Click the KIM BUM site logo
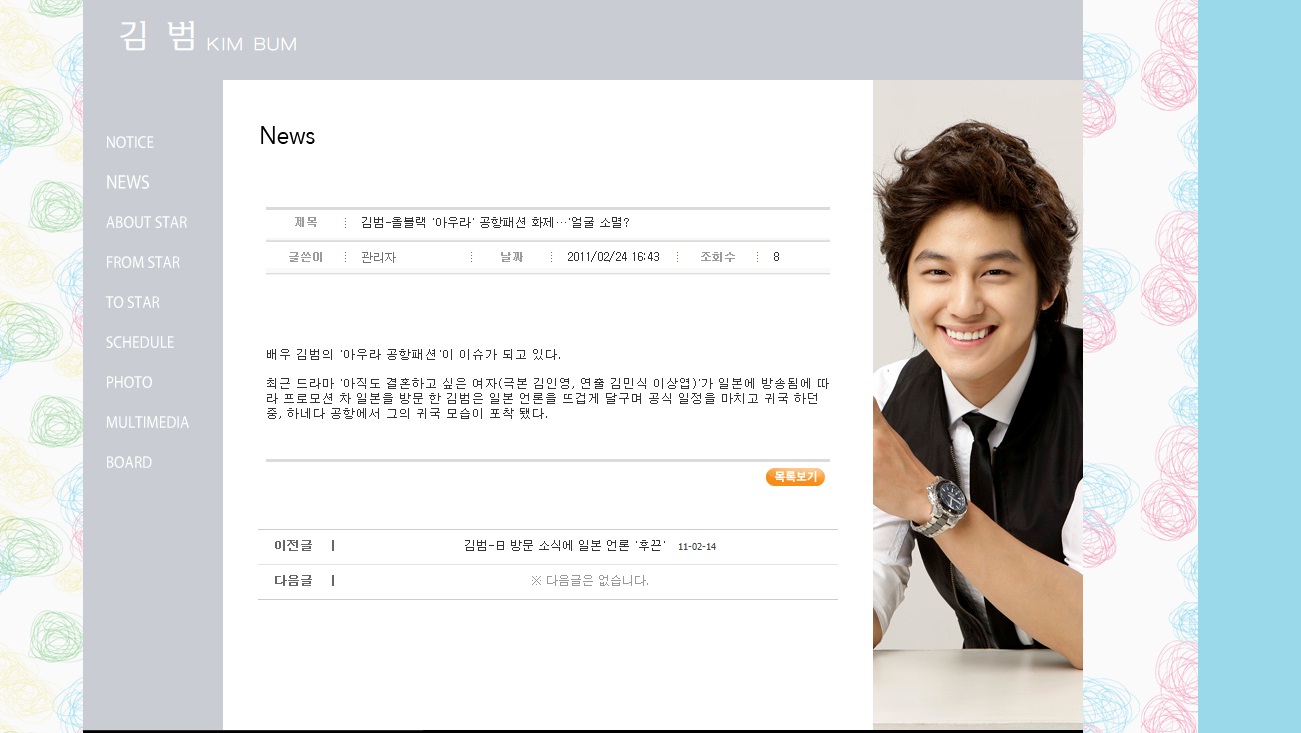Image resolution: width=1301 pixels, height=733 pixels. (208, 37)
